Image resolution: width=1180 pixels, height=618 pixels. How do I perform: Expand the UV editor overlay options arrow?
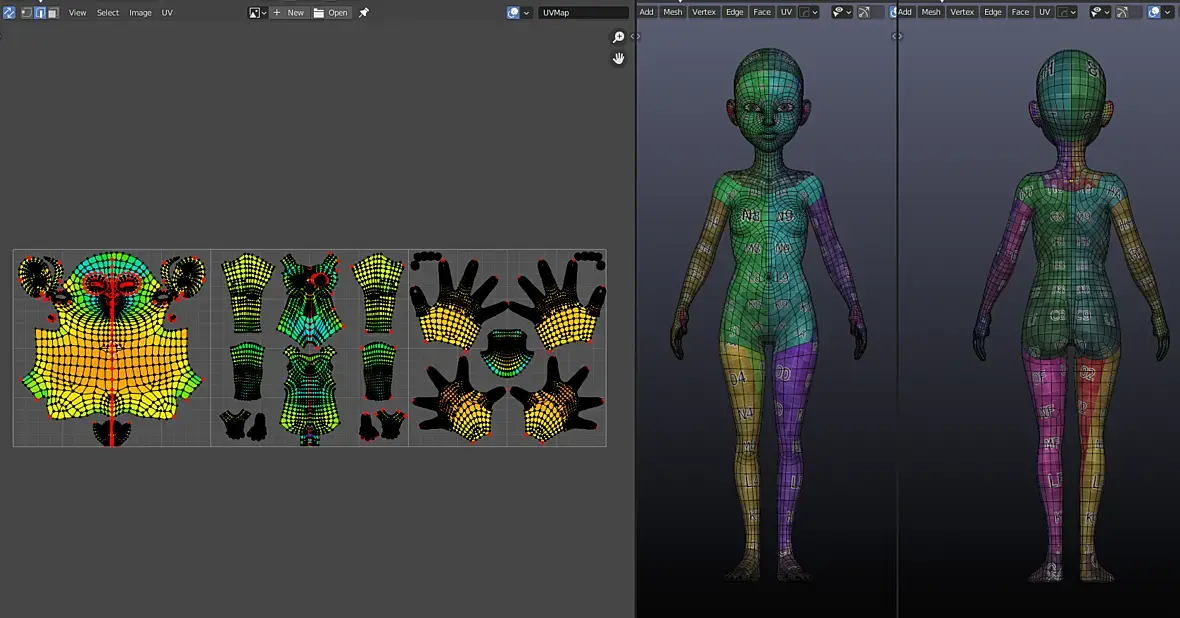point(527,12)
